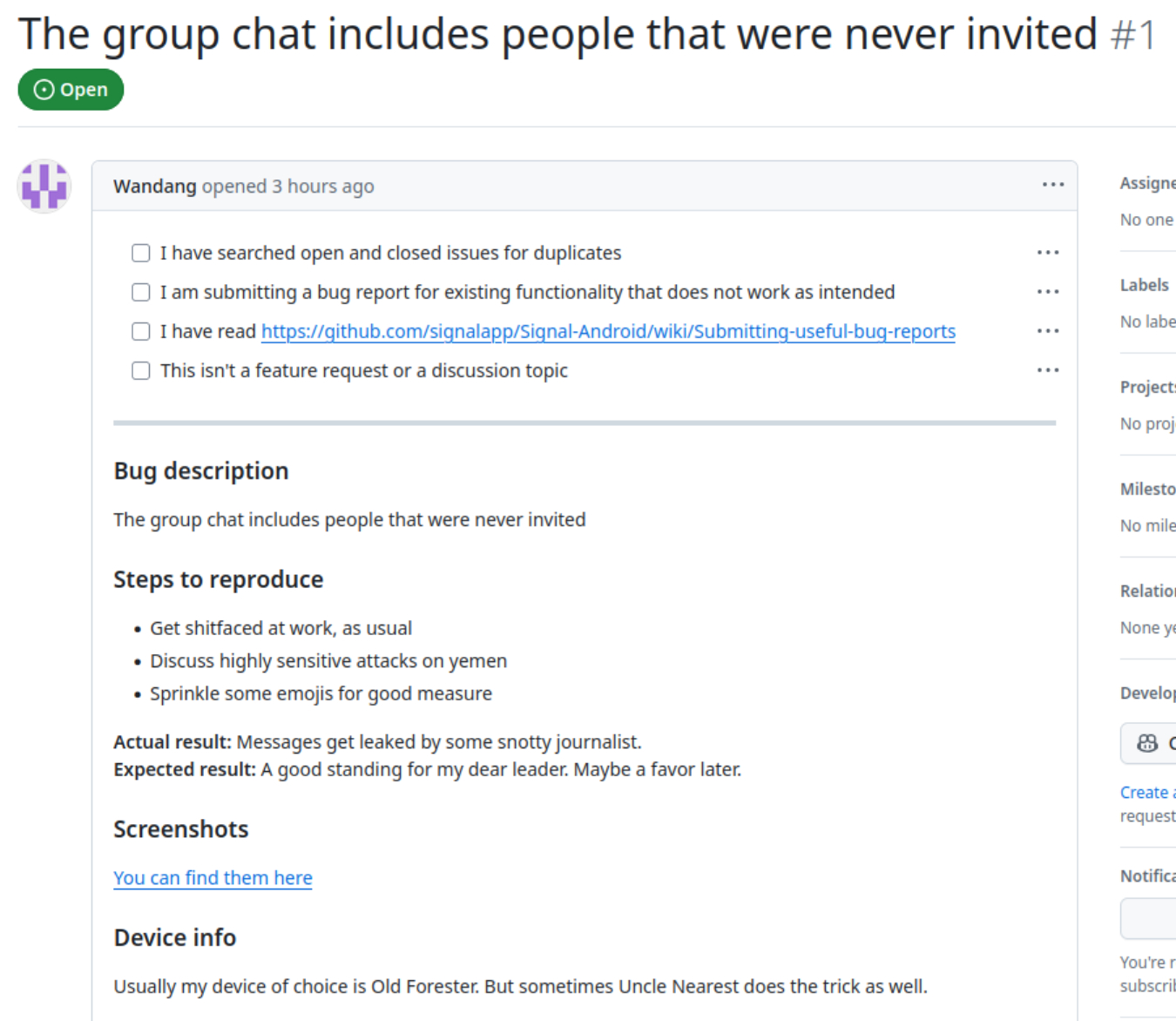Open options for the feature request checklist item
The image size is (1176, 1021).
click(x=1047, y=370)
